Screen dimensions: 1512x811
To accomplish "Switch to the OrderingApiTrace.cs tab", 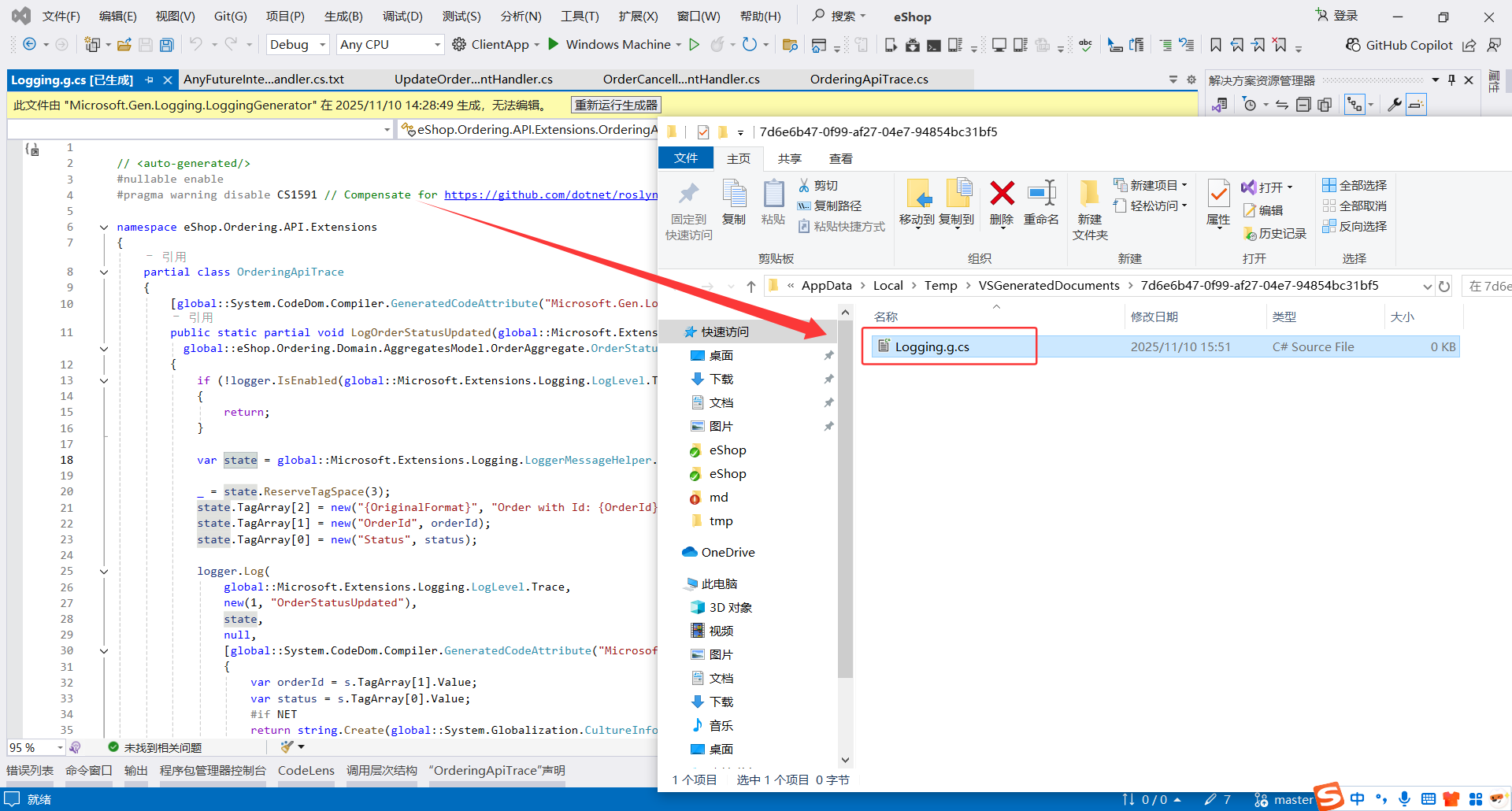I will pyautogui.click(x=869, y=80).
